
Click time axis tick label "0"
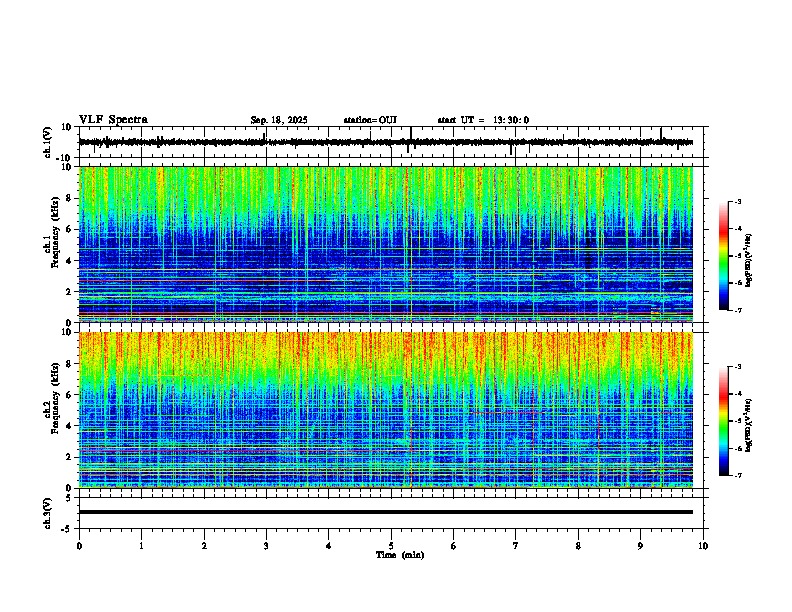(x=79, y=546)
